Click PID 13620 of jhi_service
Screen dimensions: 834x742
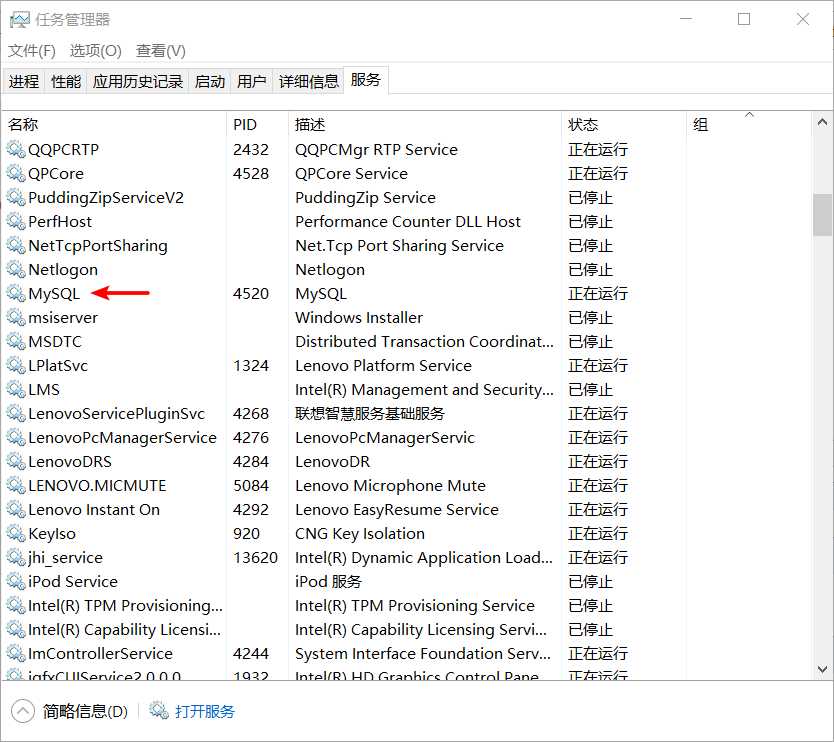click(255, 557)
